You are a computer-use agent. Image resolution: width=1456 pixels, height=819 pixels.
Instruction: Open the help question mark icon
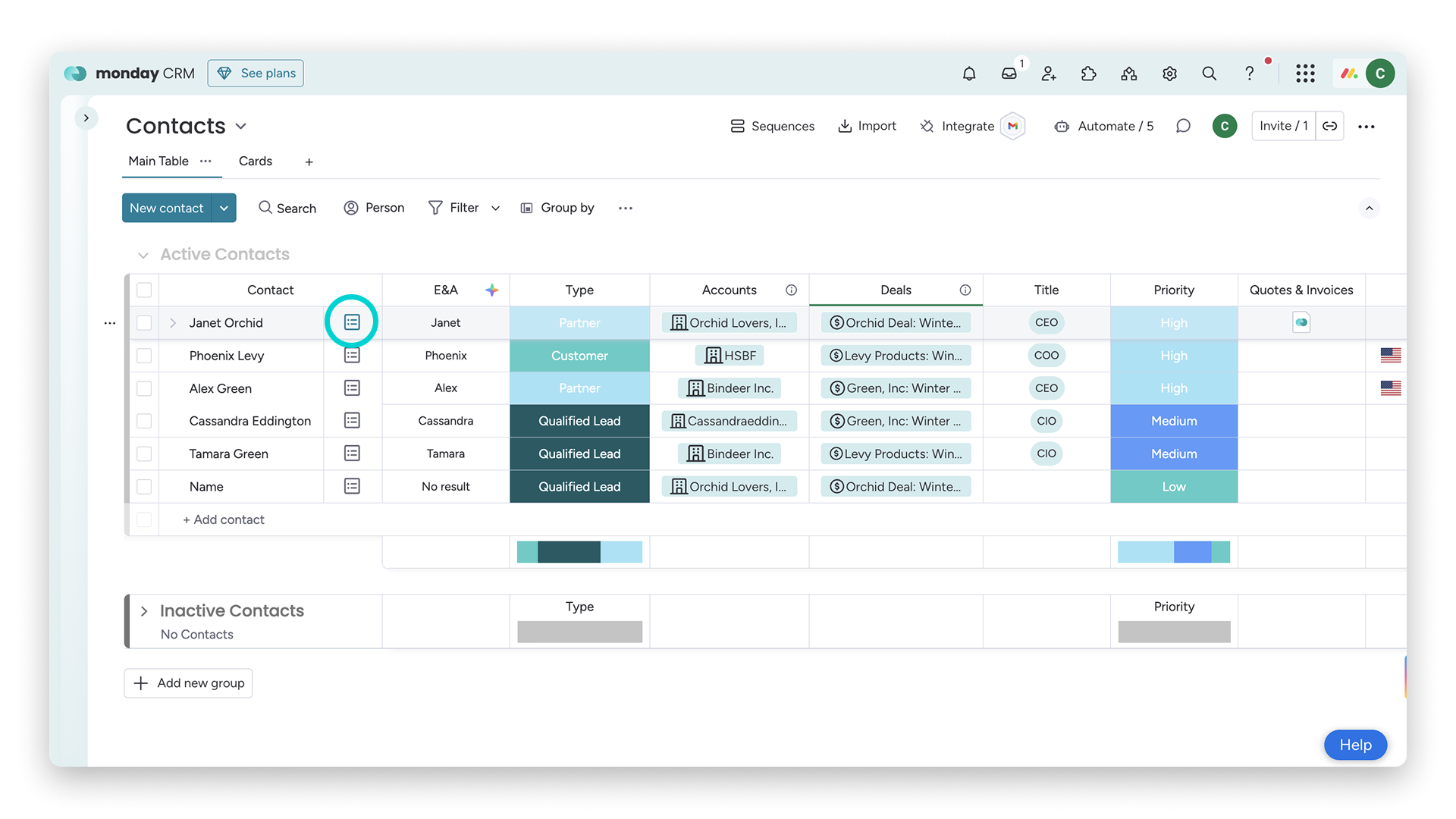pyautogui.click(x=1249, y=74)
